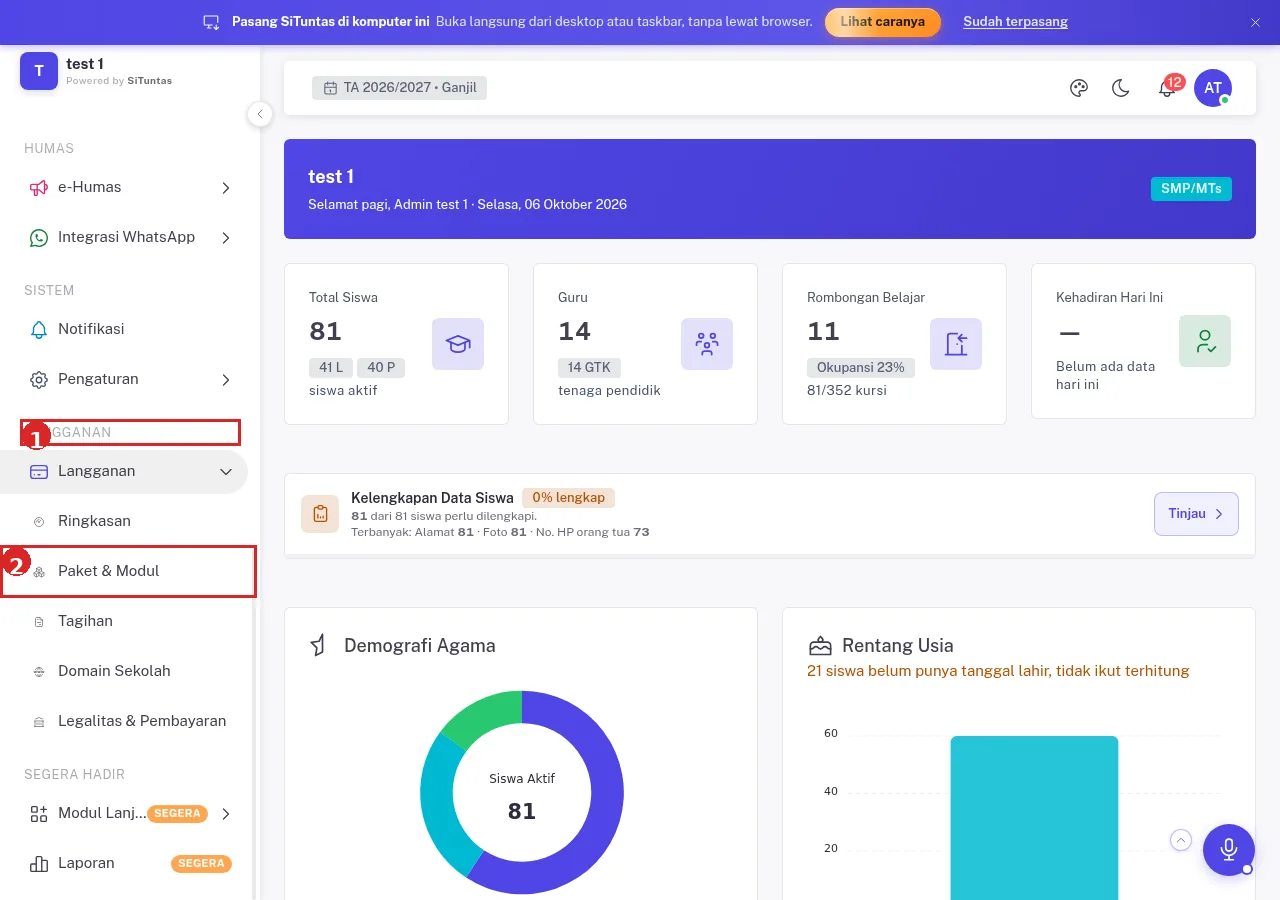Open the AT user avatar menu
Image resolution: width=1280 pixels, height=900 pixels.
[x=1213, y=88]
